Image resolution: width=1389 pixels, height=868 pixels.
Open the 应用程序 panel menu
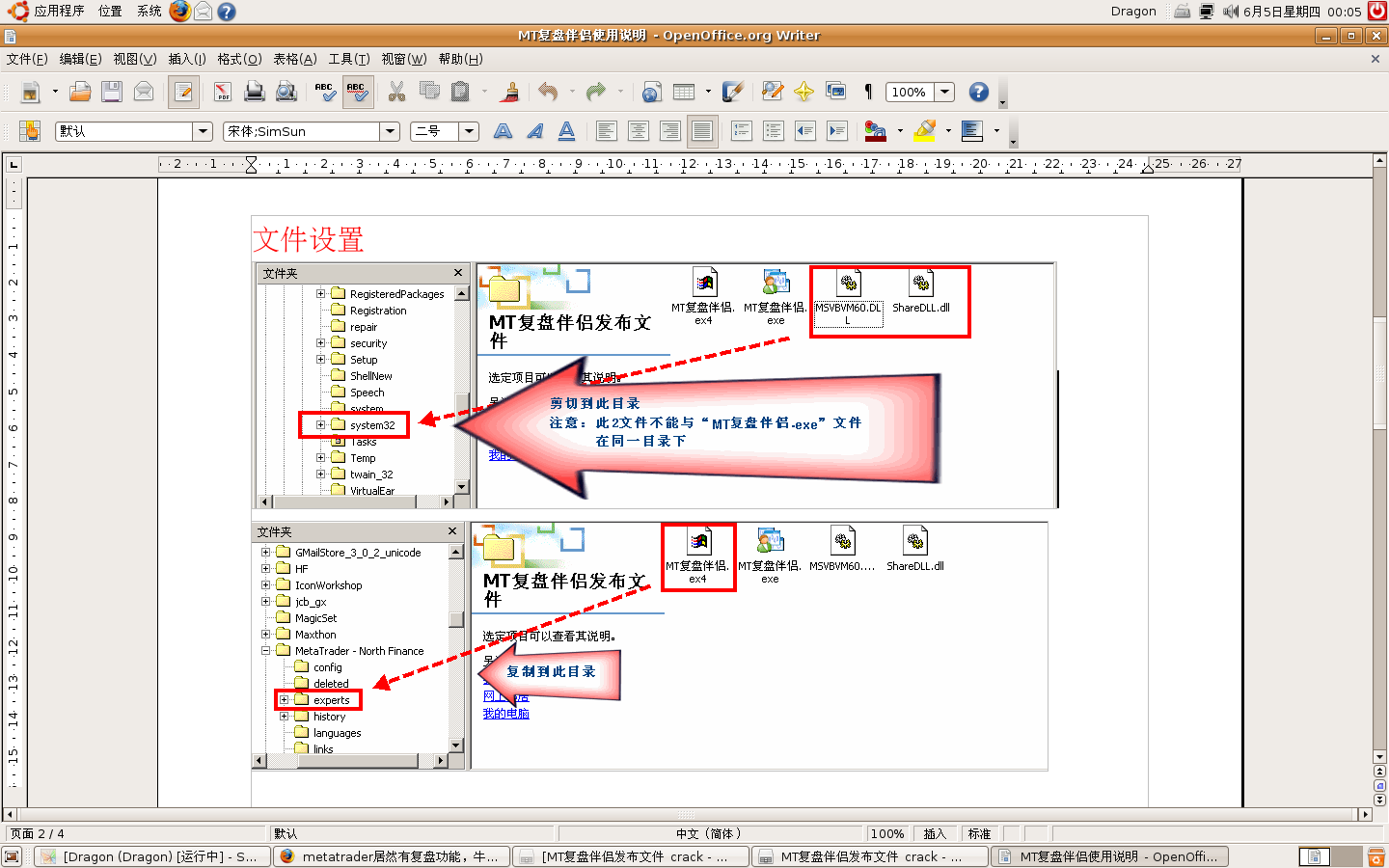(x=59, y=12)
